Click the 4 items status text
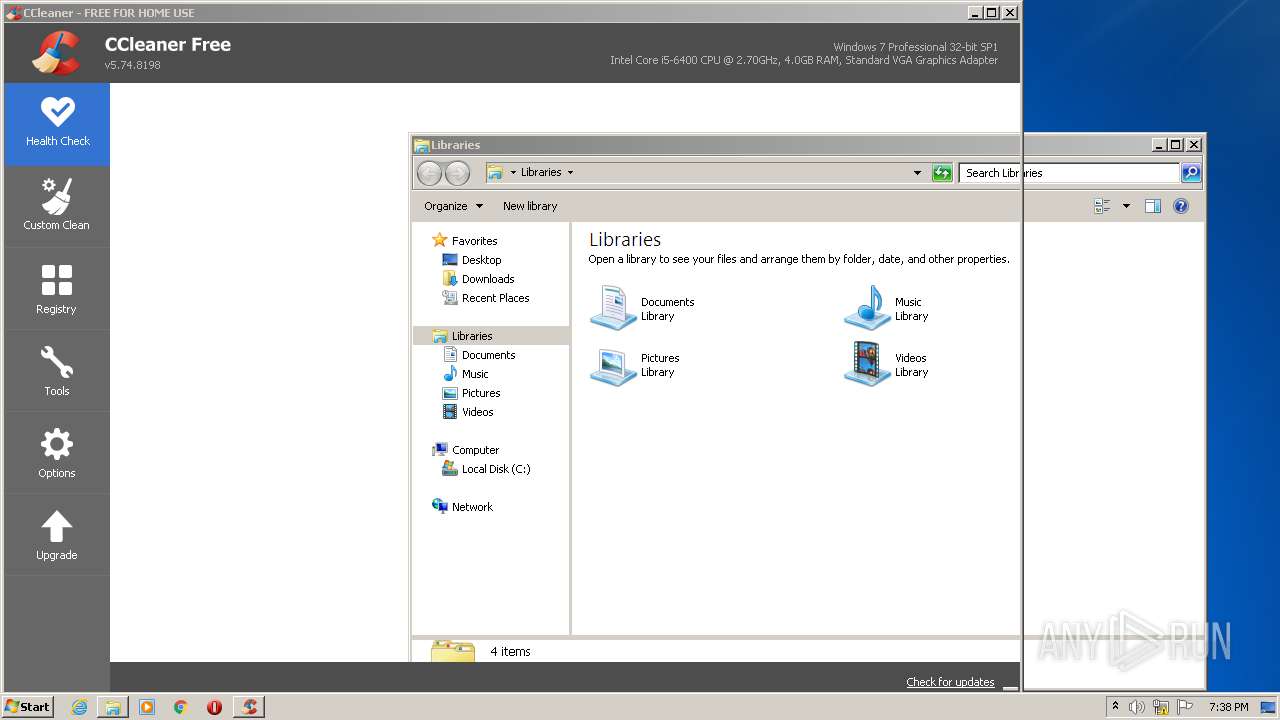 pos(510,652)
